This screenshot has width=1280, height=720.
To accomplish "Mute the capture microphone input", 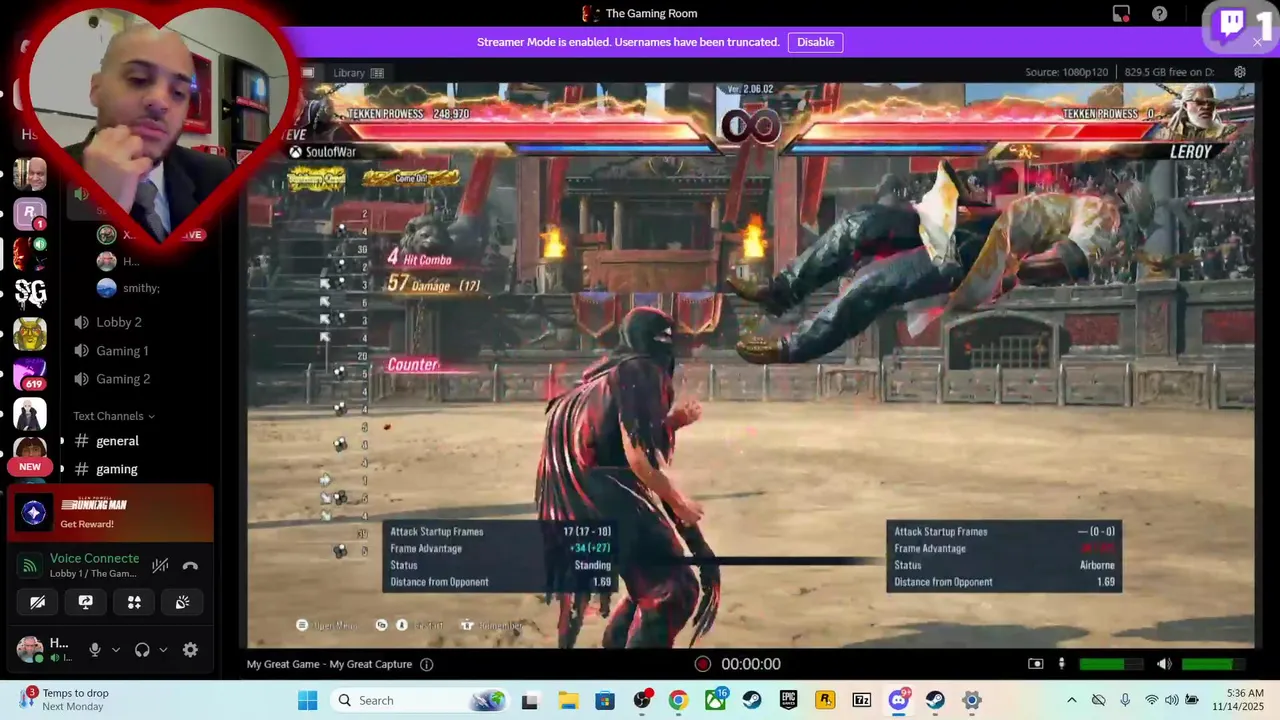I will (1062, 664).
